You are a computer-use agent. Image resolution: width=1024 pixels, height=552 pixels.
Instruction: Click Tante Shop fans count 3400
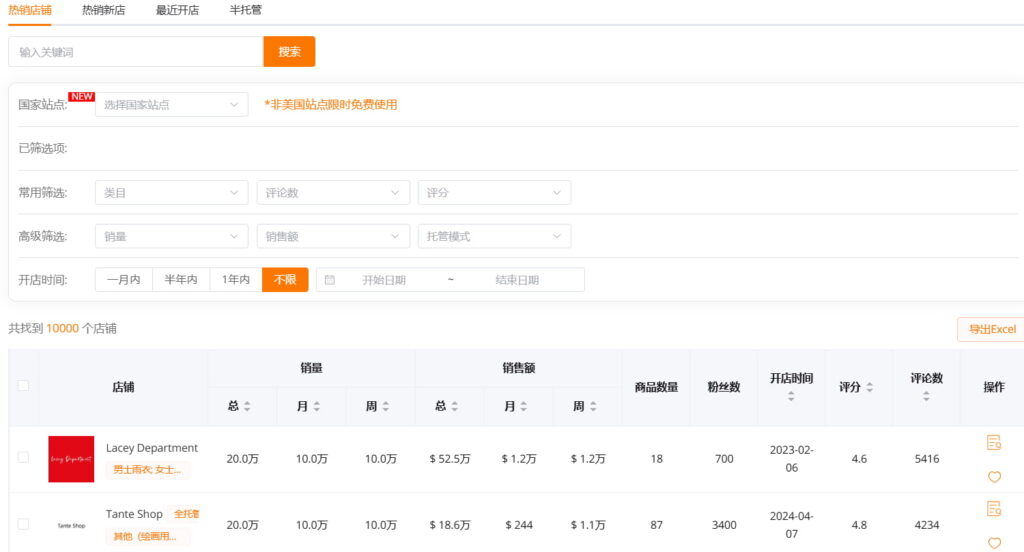(724, 525)
